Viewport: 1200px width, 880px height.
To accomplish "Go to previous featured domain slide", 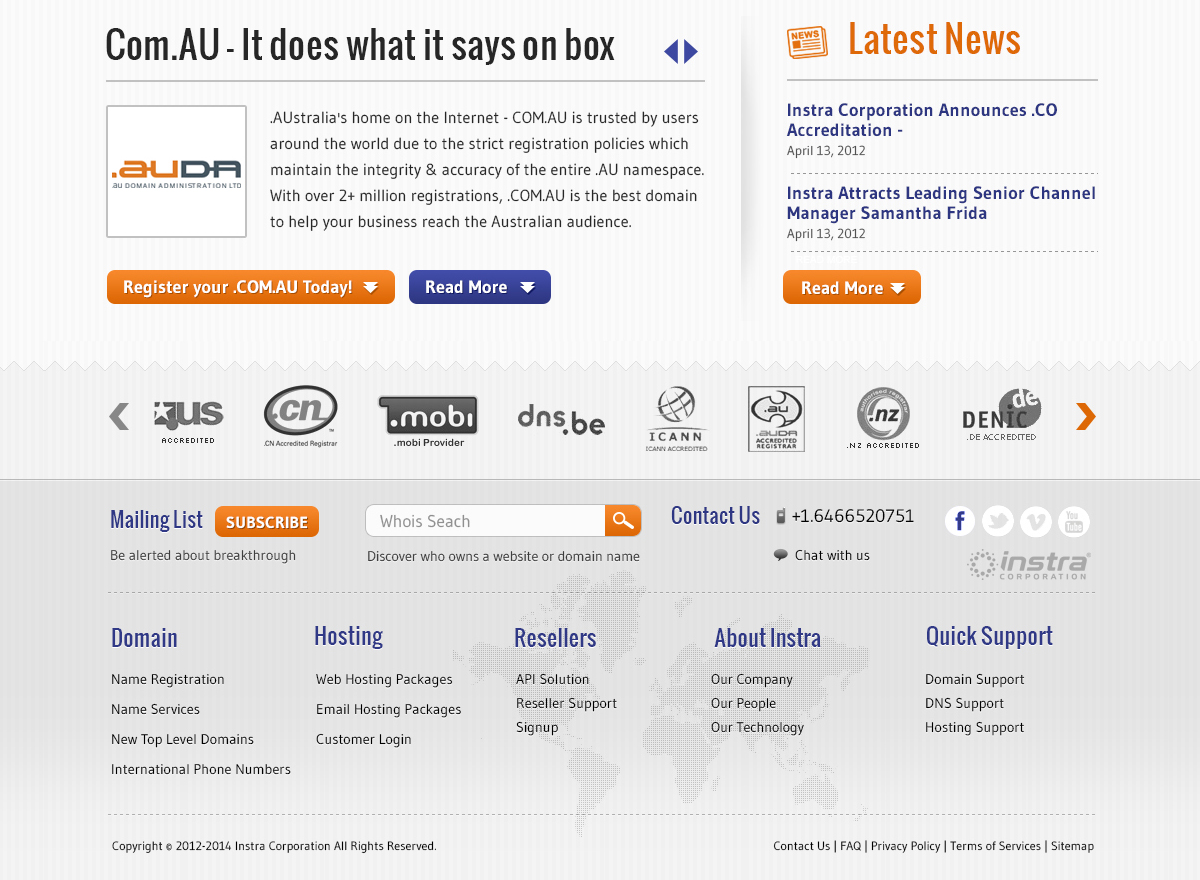I will (x=671, y=52).
